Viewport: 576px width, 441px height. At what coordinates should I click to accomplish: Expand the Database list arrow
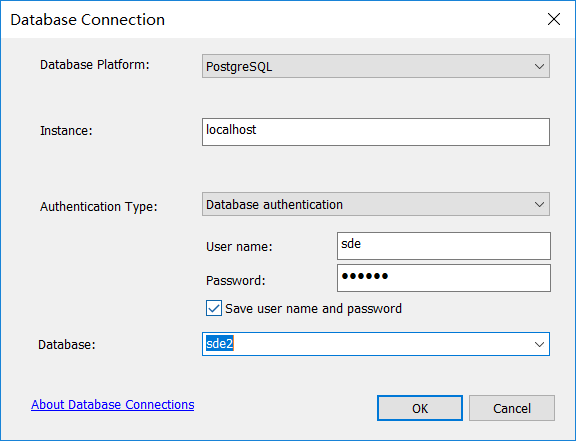539,344
